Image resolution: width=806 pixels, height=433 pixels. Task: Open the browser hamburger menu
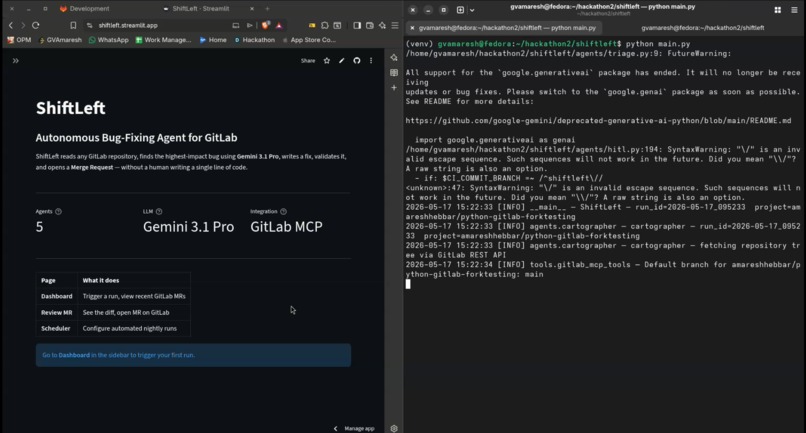click(395, 25)
